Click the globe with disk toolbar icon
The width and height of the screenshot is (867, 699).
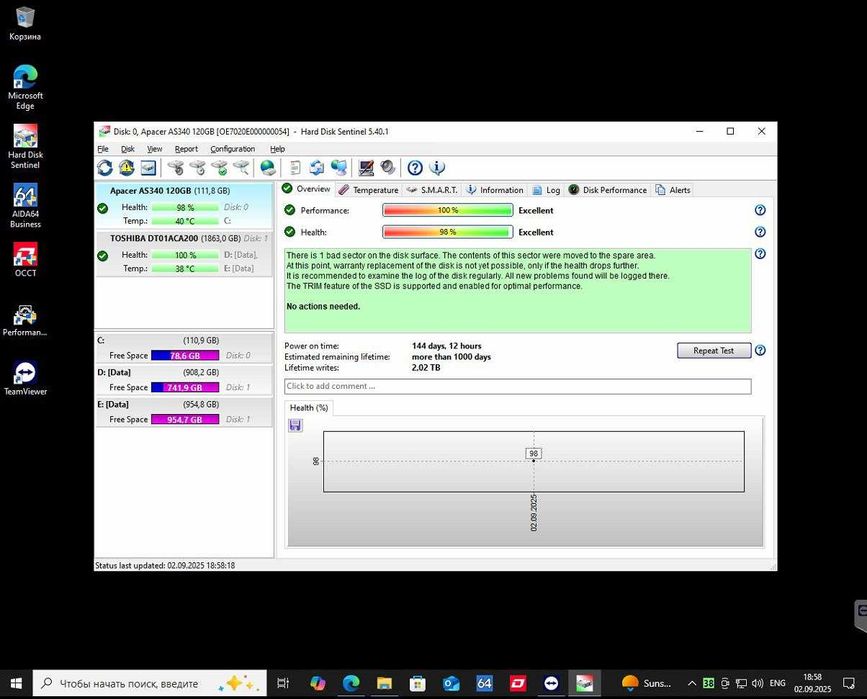click(268, 168)
